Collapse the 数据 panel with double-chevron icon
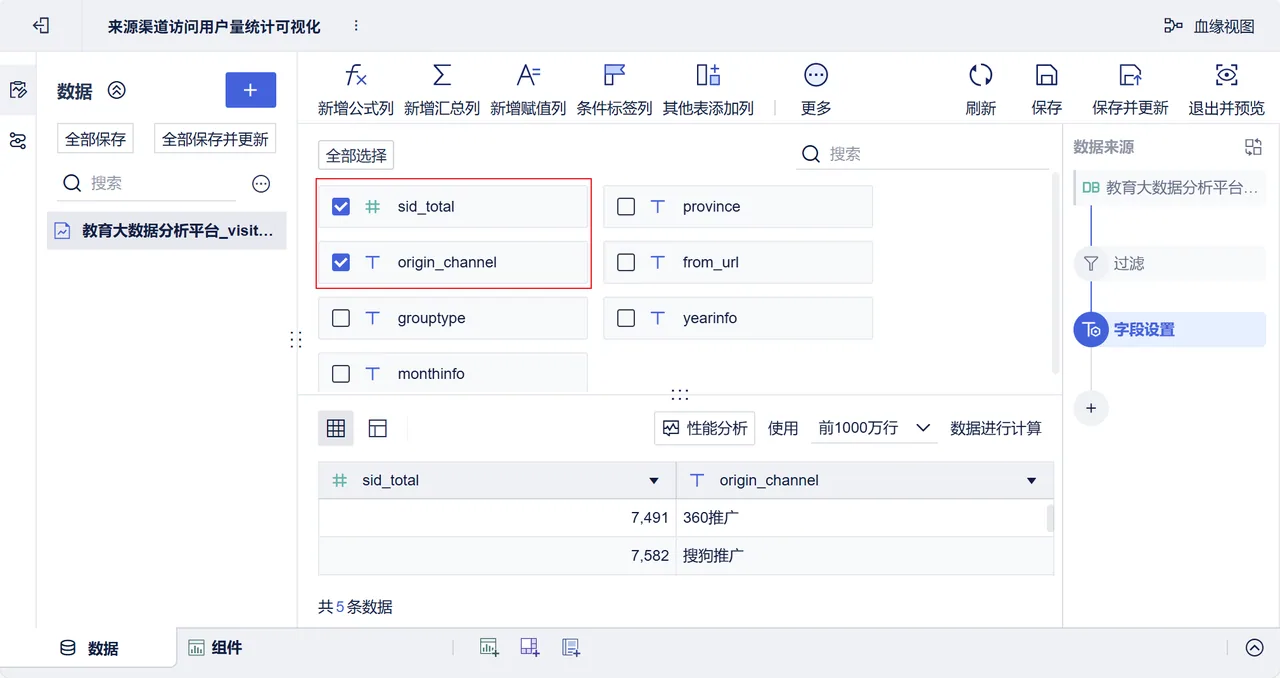Screen dimensions: 1280x678 [117, 90]
